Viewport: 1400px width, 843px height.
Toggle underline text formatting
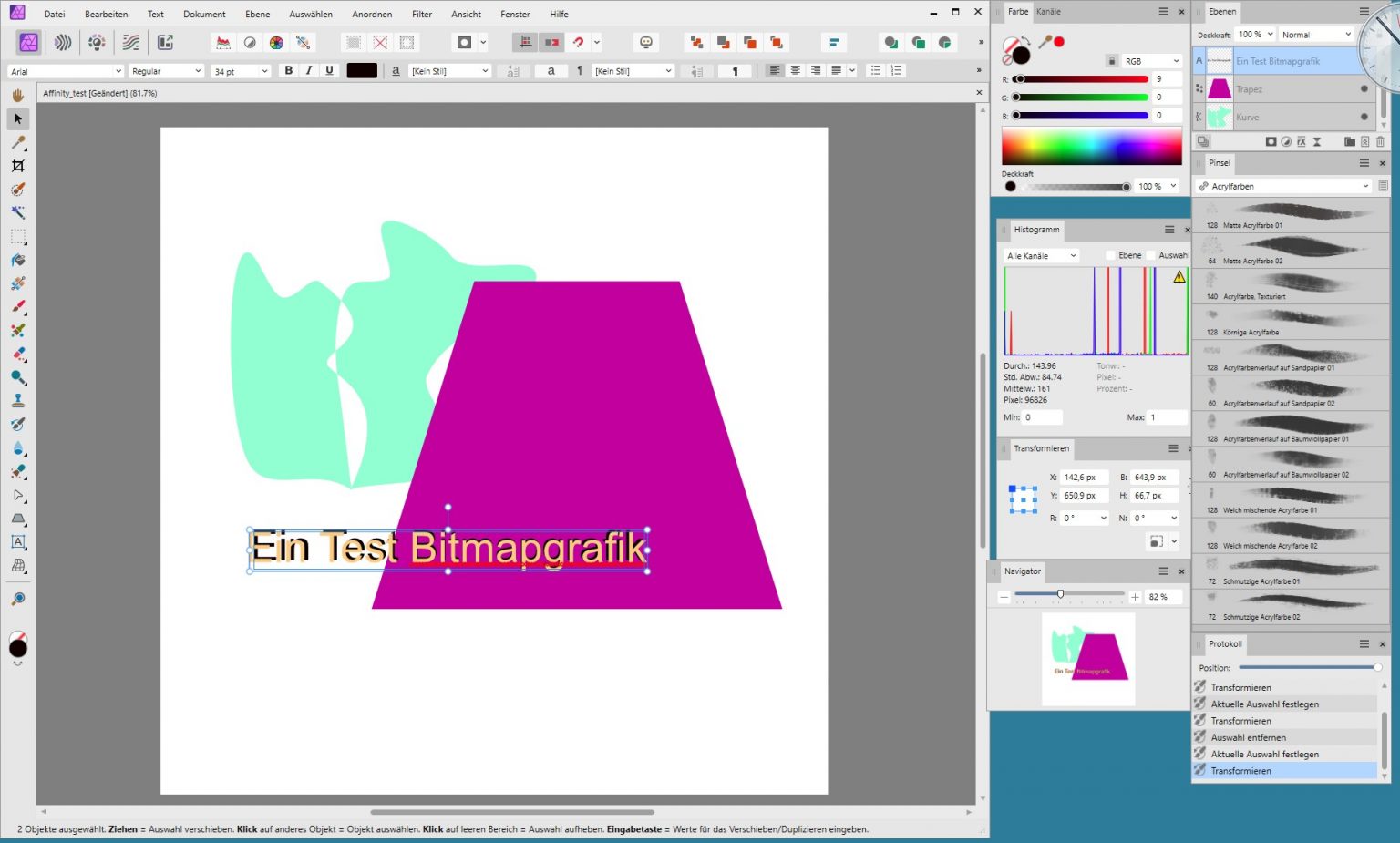329,71
